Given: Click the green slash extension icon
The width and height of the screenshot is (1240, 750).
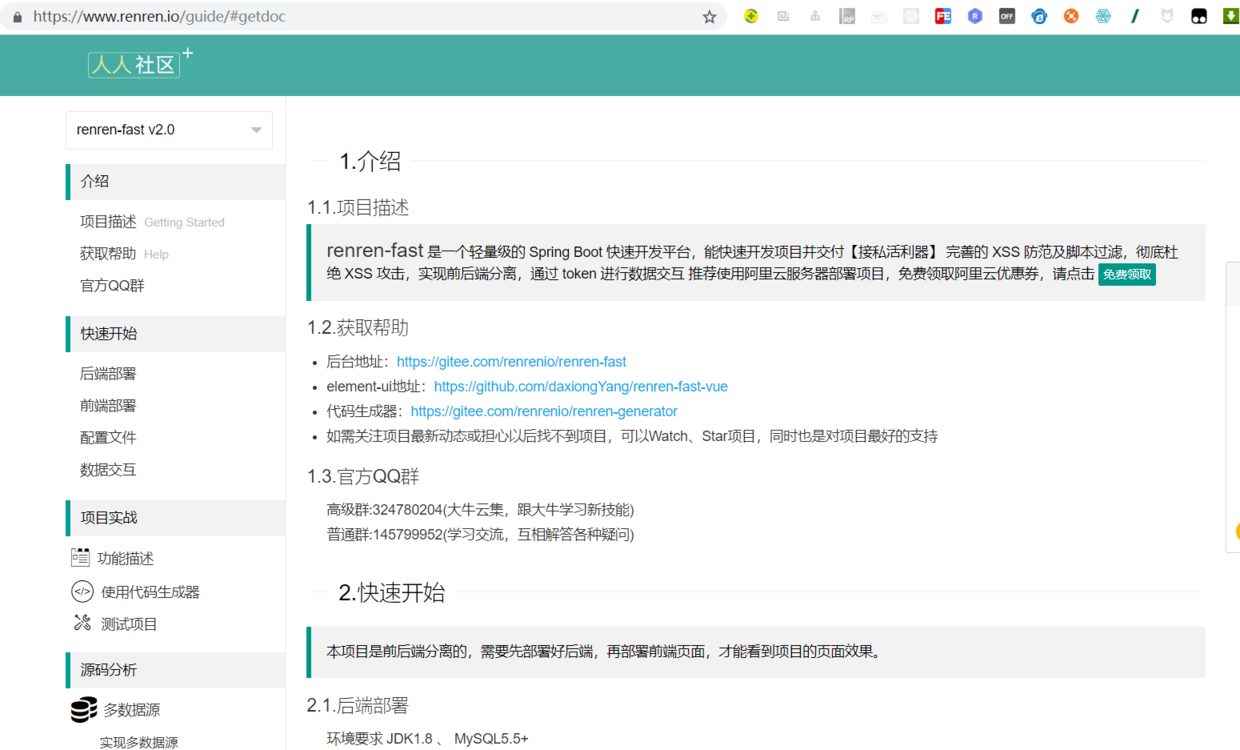Looking at the screenshot, I should 1135,16.
